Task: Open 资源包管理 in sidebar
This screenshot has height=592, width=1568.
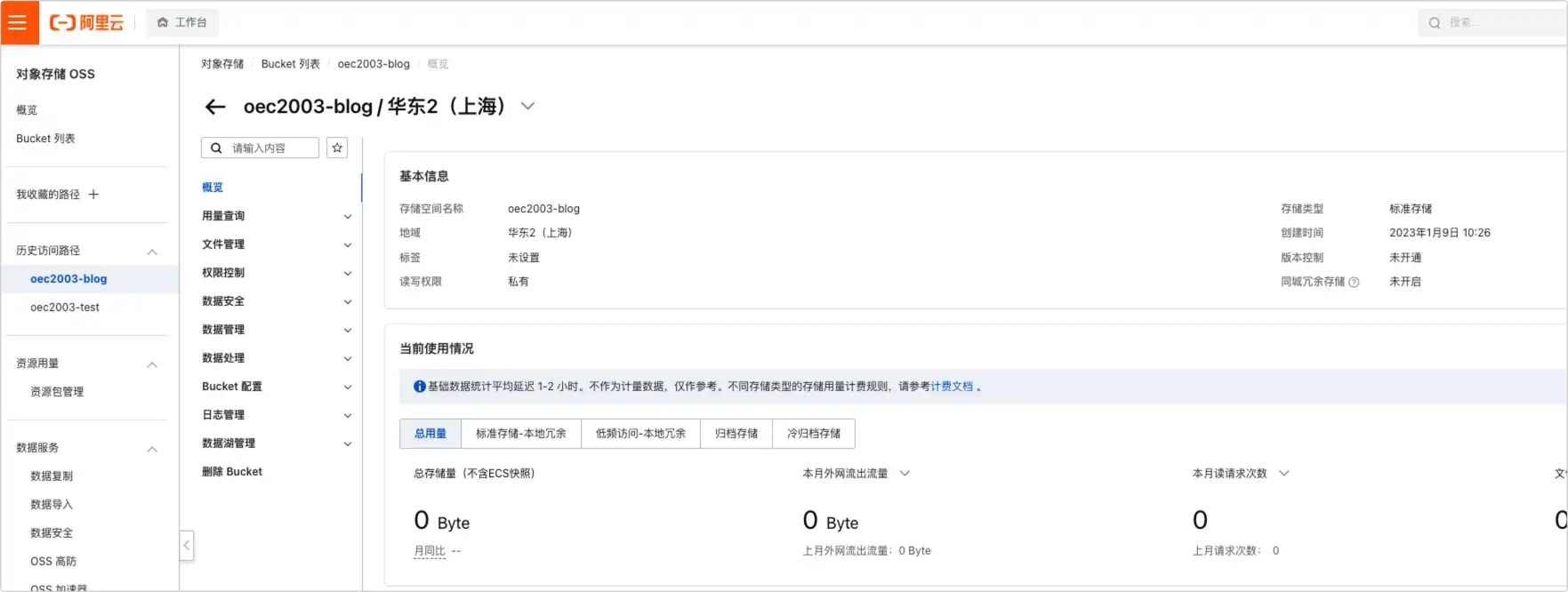Action: 57,391
